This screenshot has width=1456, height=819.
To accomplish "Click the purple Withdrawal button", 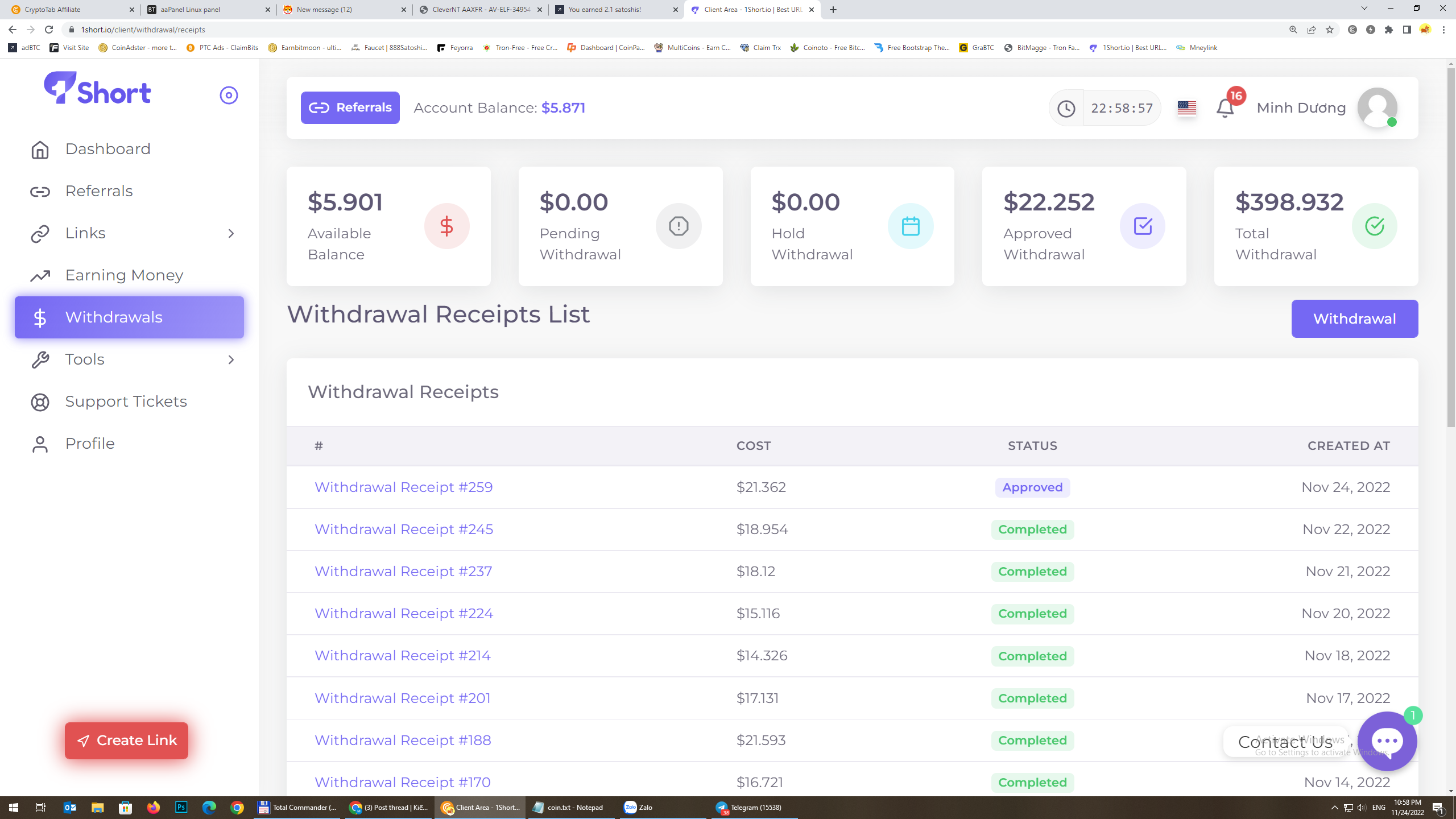I will (x=1355, y=318).
